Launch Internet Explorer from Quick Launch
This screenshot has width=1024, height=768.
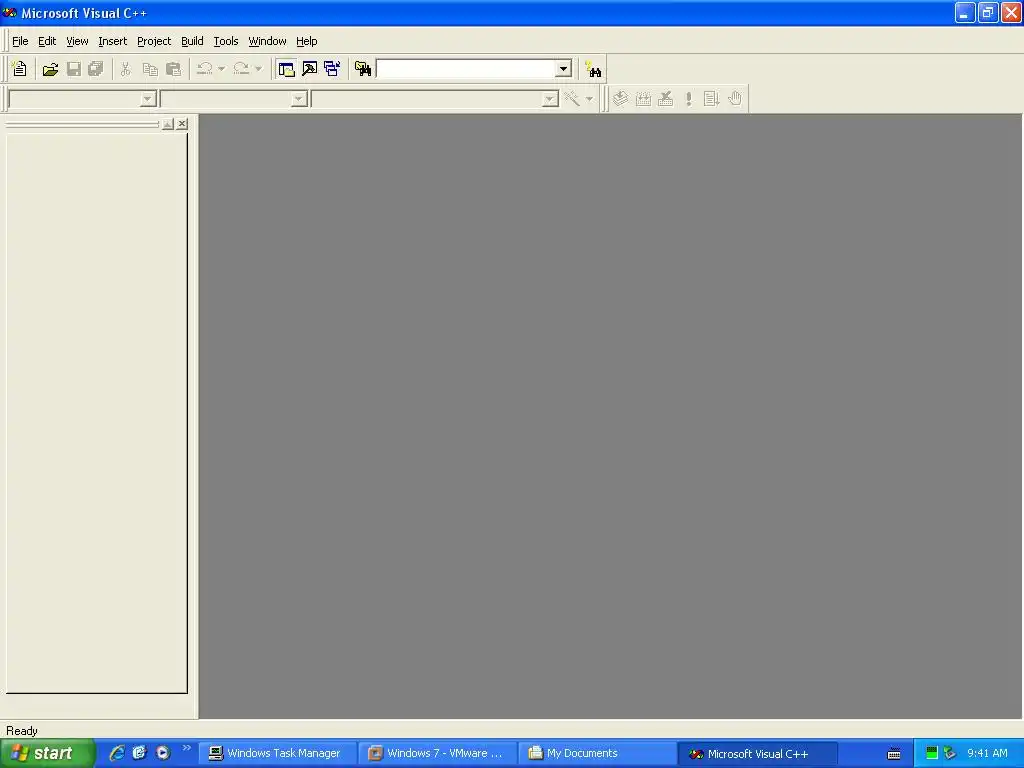tap(117, 753)
